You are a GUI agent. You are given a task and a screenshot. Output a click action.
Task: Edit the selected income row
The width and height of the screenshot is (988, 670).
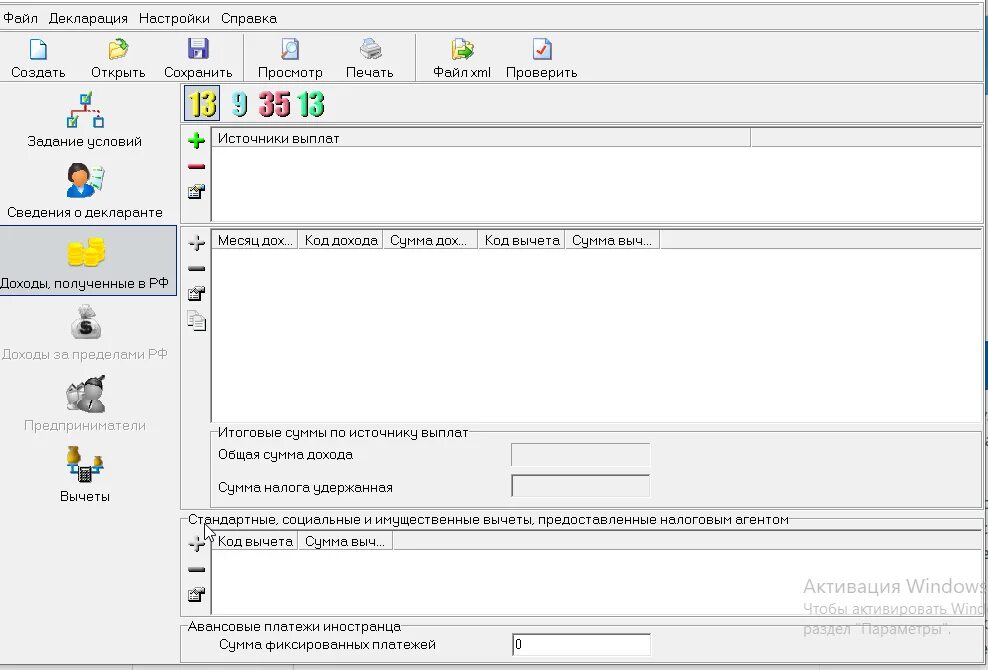[197, 293]
